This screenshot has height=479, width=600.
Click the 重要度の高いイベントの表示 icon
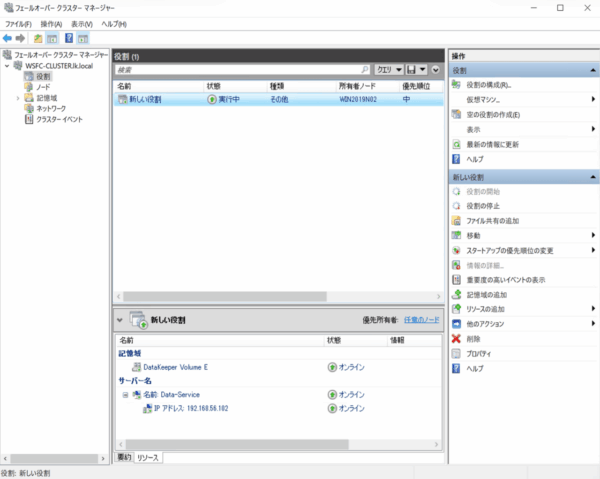[456, 280]
